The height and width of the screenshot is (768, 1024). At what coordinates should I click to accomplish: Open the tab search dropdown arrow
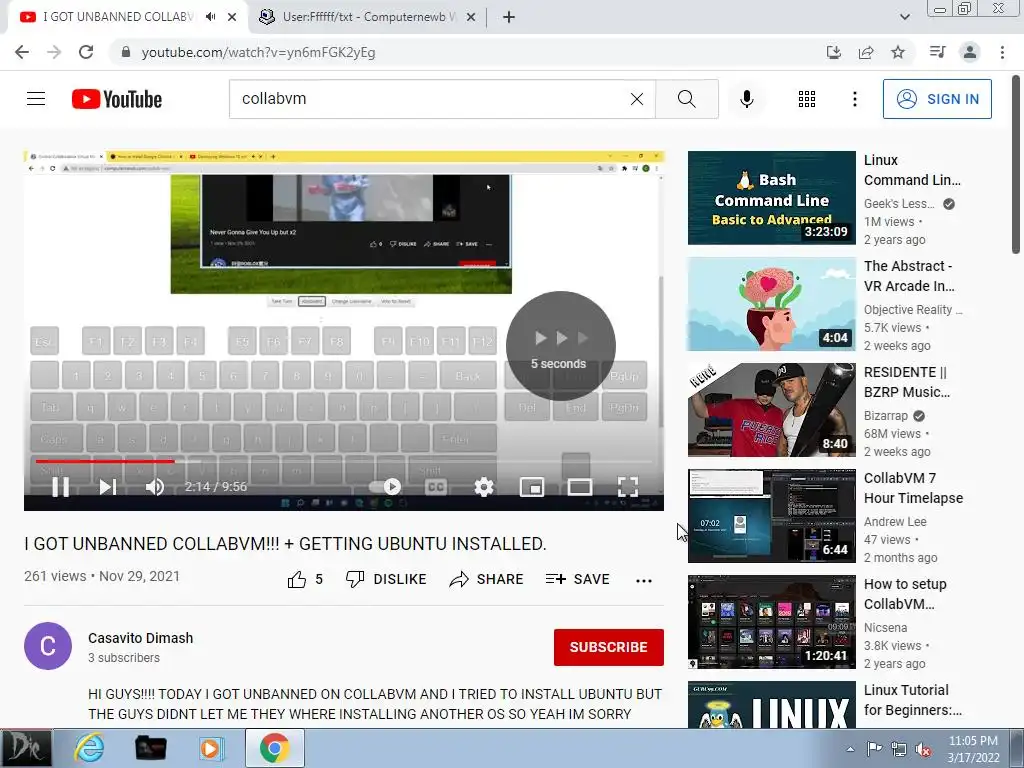pyautogui.click(x=904, y=17)
